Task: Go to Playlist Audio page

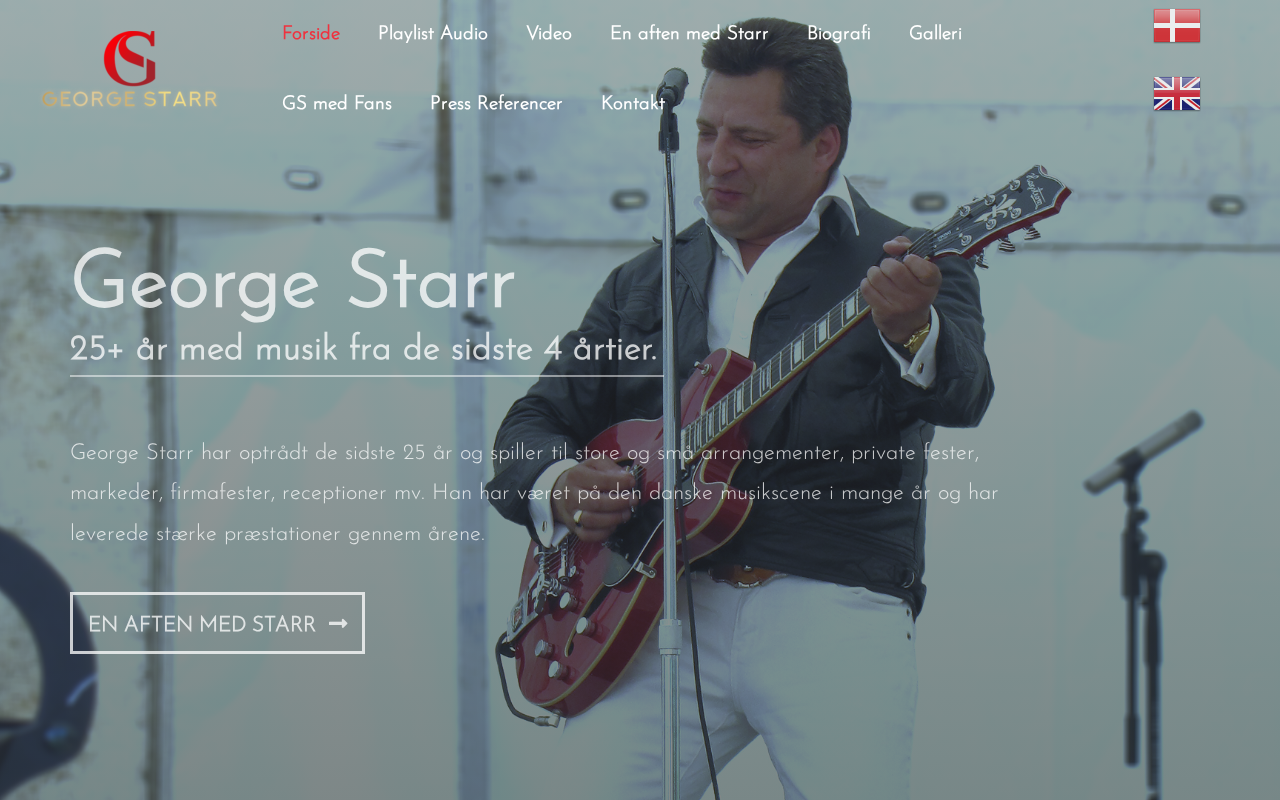Action: click(433, 34)
